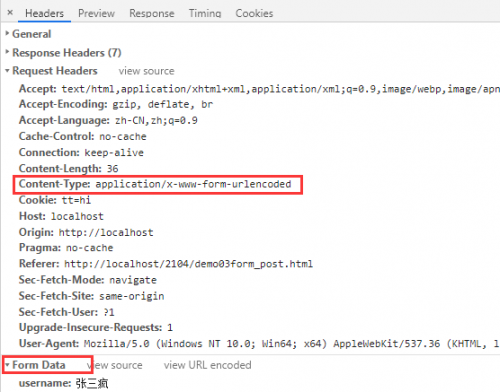Click view source beside Request Headers

146,71
